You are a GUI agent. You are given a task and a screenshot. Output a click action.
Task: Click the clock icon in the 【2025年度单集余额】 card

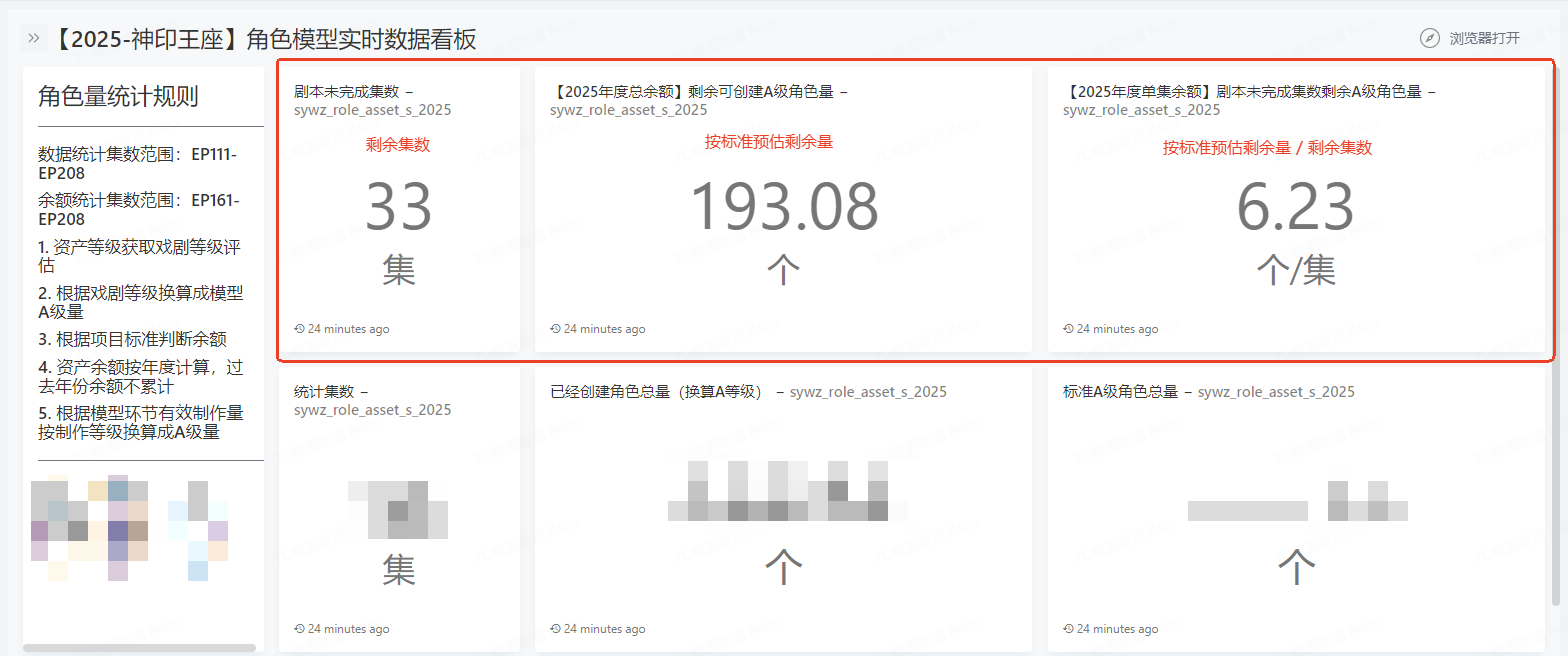pos(1068,329)
